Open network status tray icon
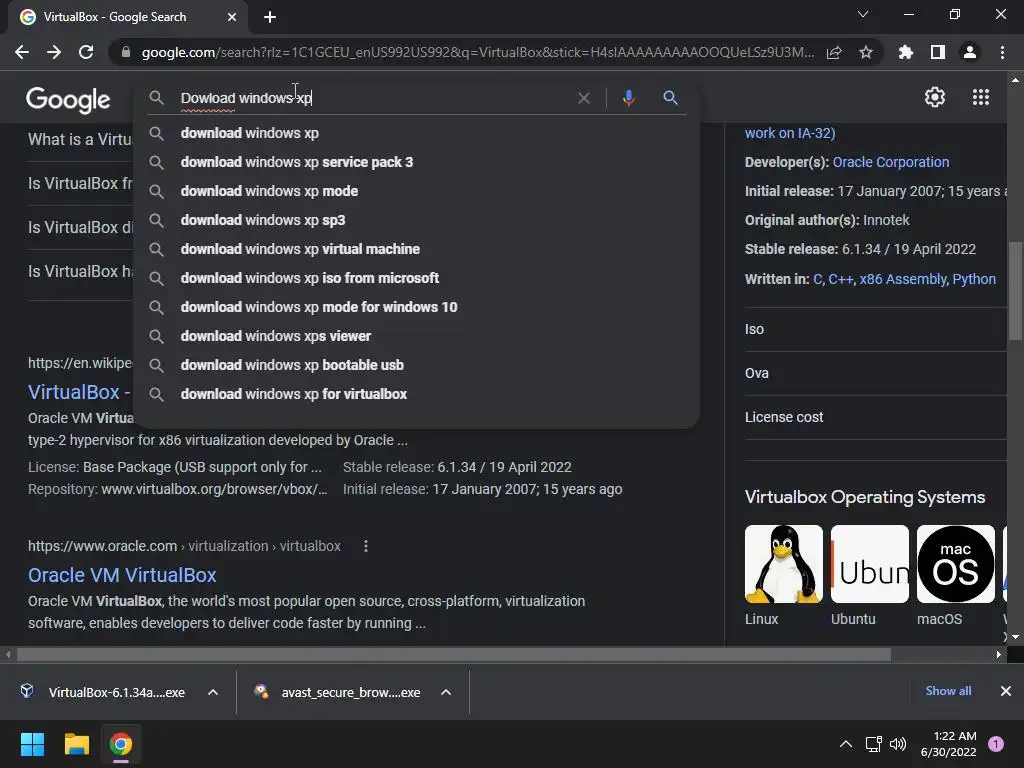The height and width of the screenshot is (768, 1024). pos(873,744)
